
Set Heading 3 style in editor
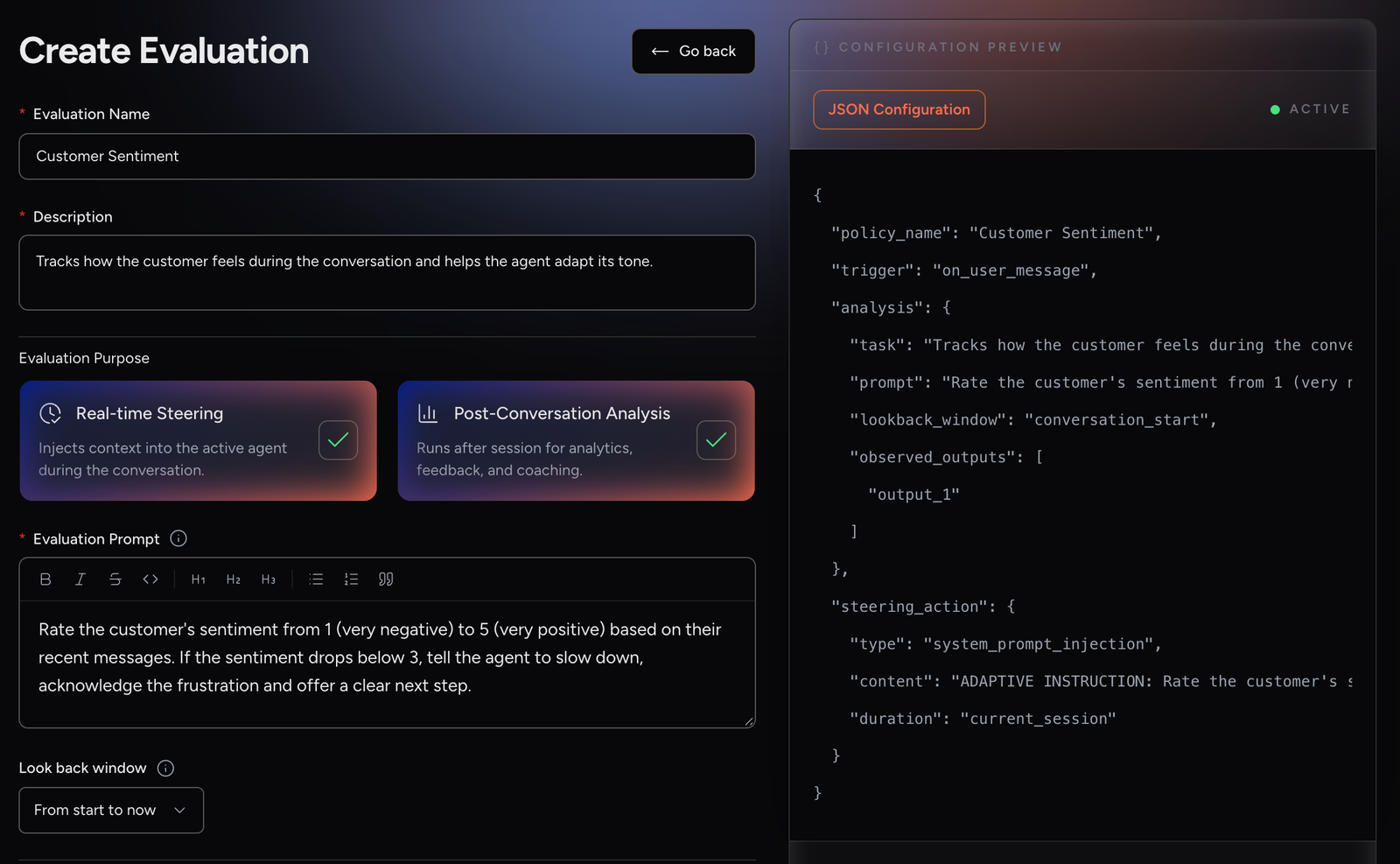[269, 580]
